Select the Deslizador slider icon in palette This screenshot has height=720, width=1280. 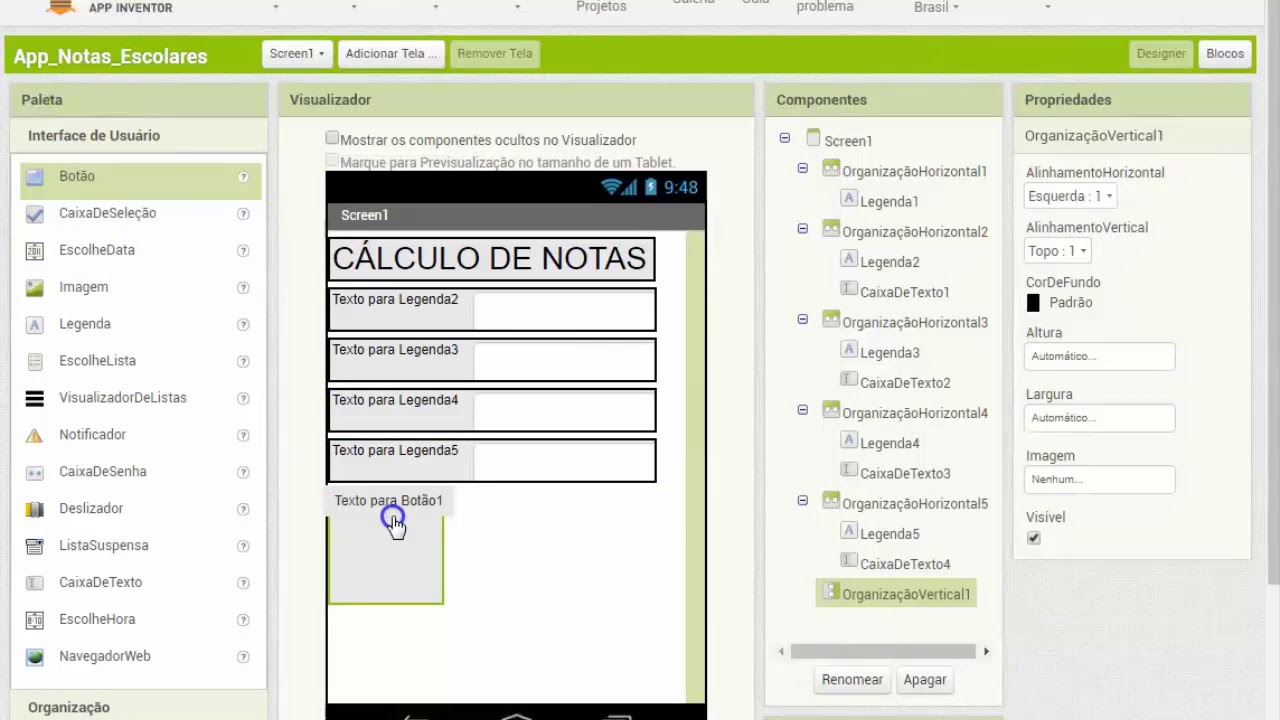coord(35,510)
